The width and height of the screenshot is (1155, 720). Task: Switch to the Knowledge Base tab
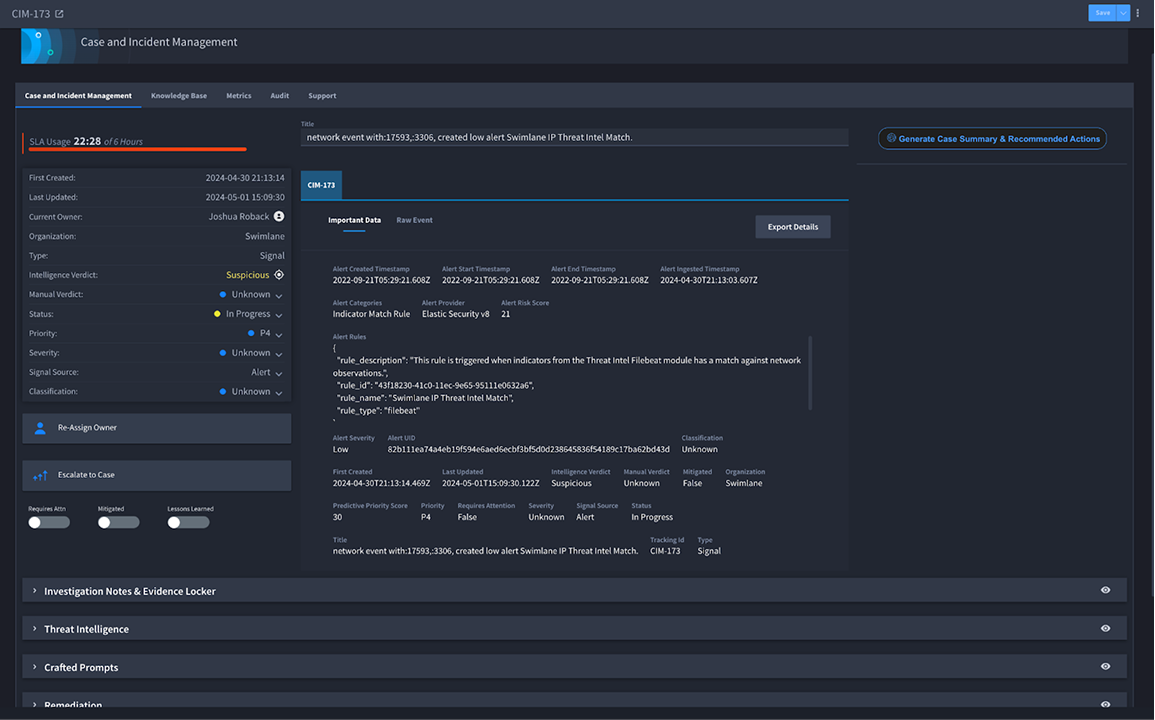[179, 96]
